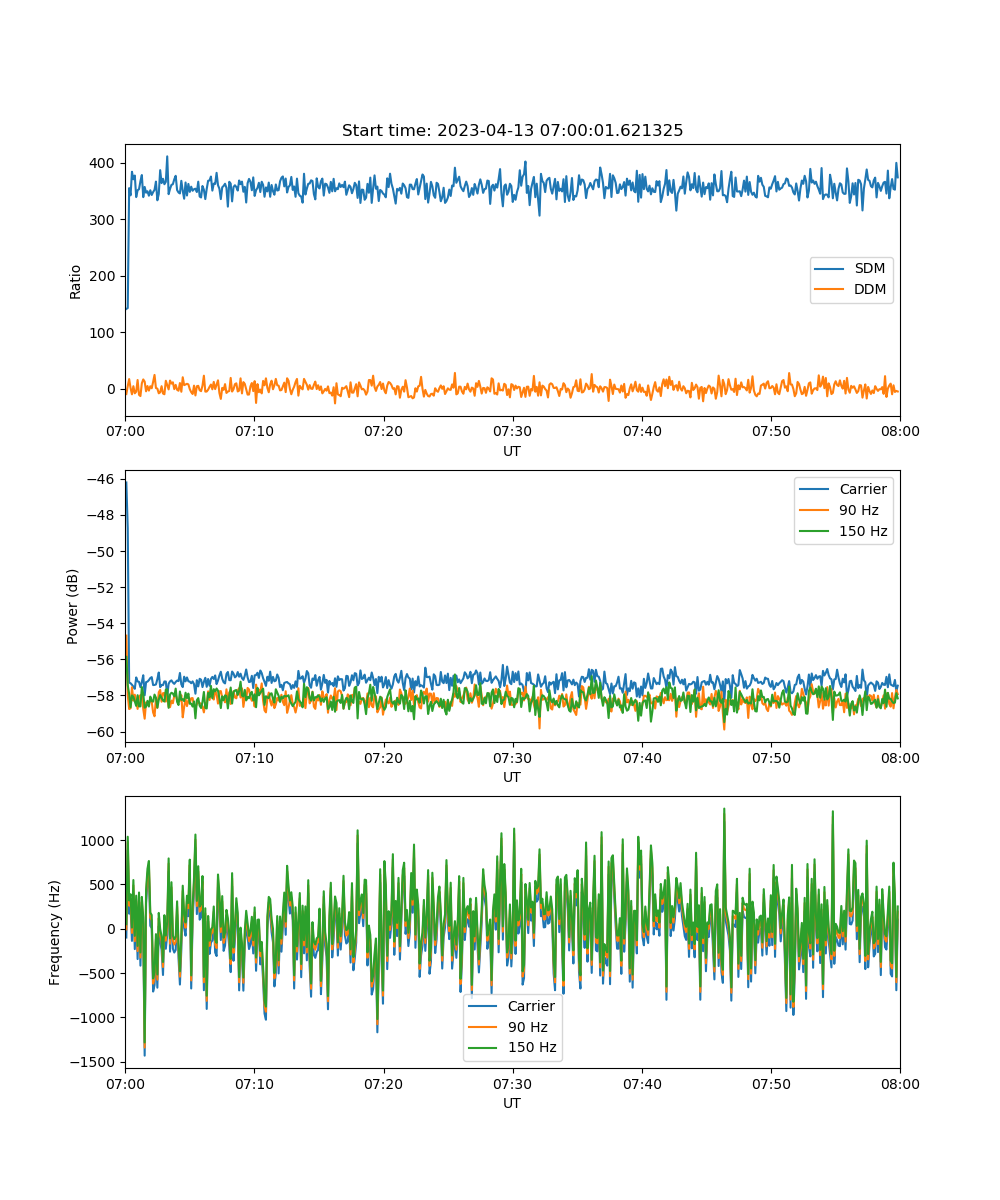
Task: Select the DDM legend label
Action: pyautogui.click(x=870, y=289)
